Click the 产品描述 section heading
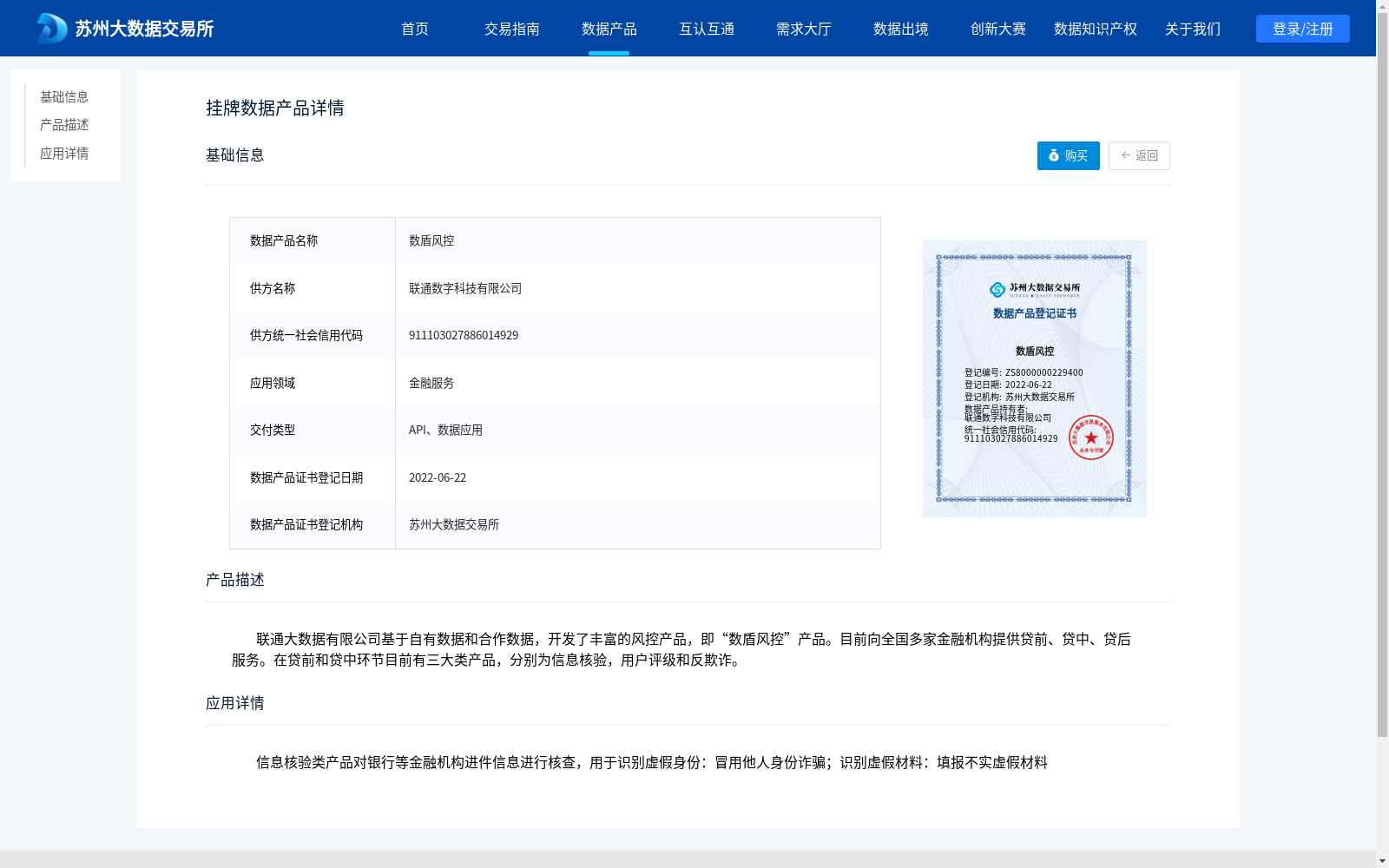The image size is (1389, 868). pyautogui.click(x=234, y=580)
